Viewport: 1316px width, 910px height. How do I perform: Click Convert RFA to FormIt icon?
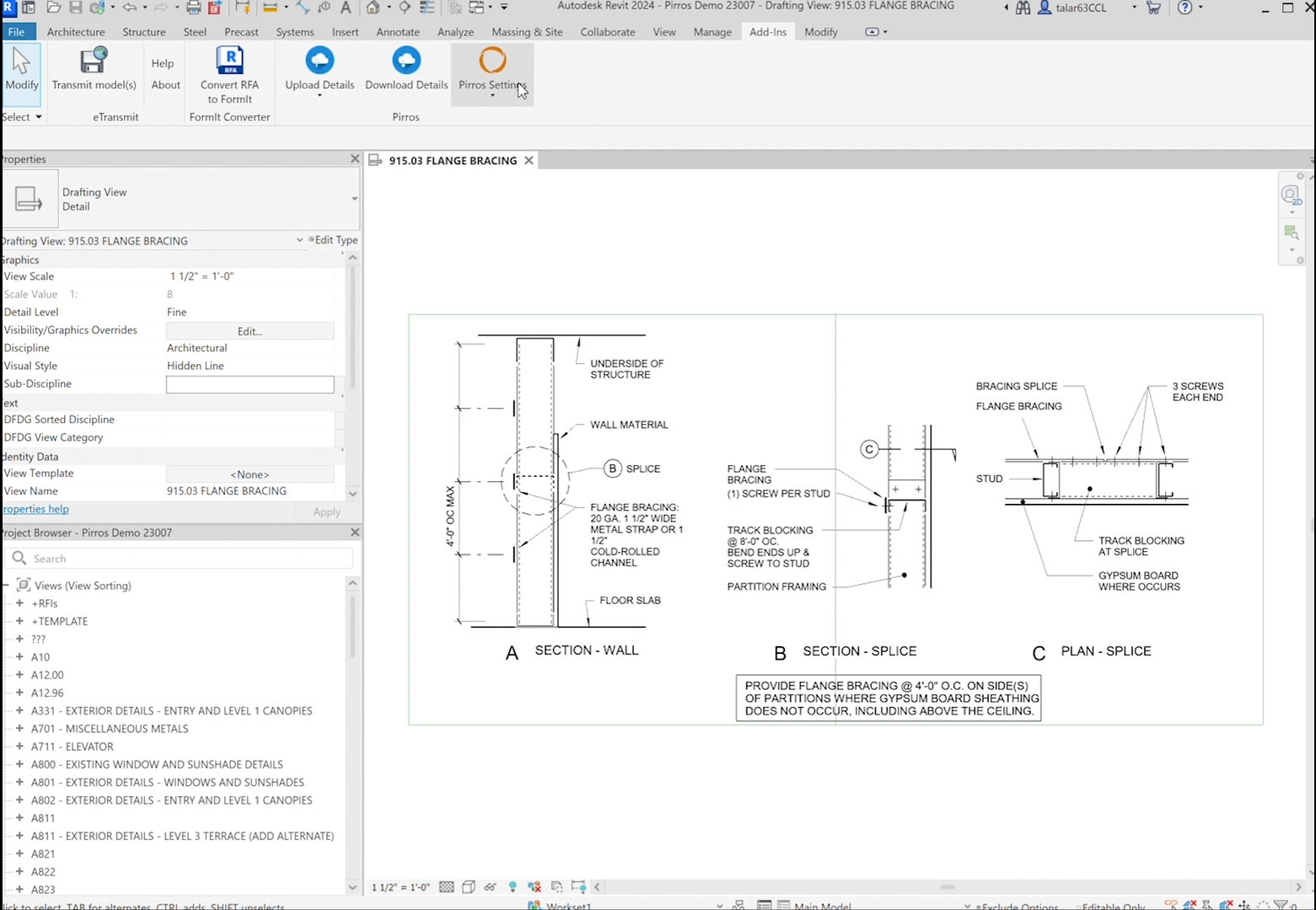229,62
